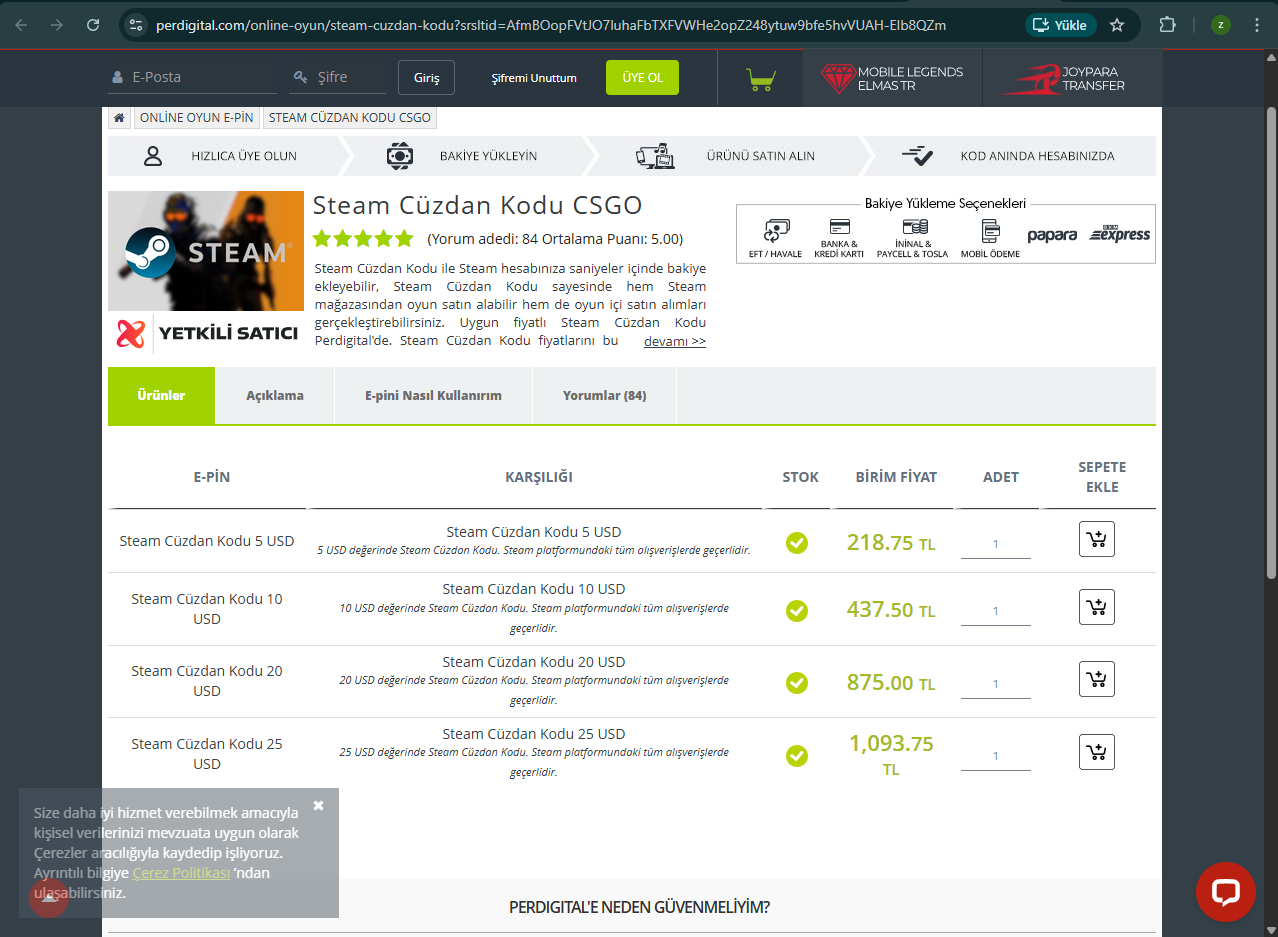Add Steam Cüzdan Kodu 20 USD to cart
Image resolution: width=1278 pixels, height=937 pixels.
pyautogui.click(x=1097, y=679)
